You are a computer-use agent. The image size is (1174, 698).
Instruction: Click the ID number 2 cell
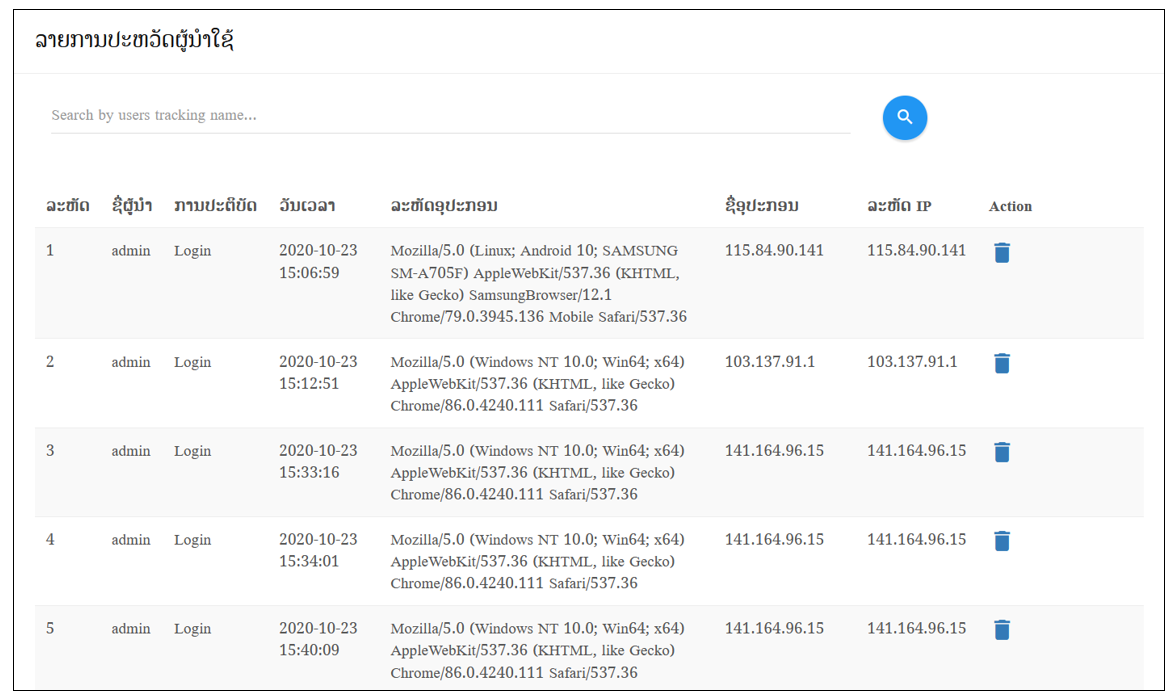pyautogui.click(x=50, y=362)
